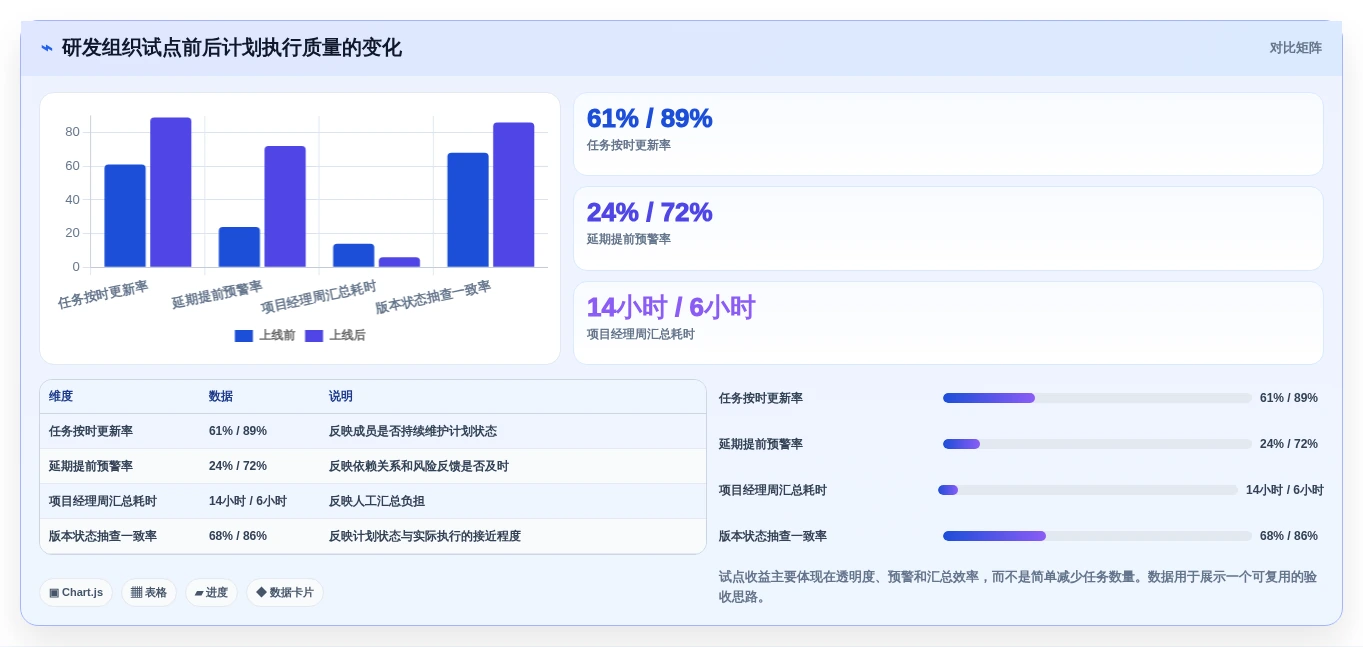This screenshot has height=647, width=1363.
Task: Click the 任务按时更新率 x-axis chart label
Action: click(103, 294)
